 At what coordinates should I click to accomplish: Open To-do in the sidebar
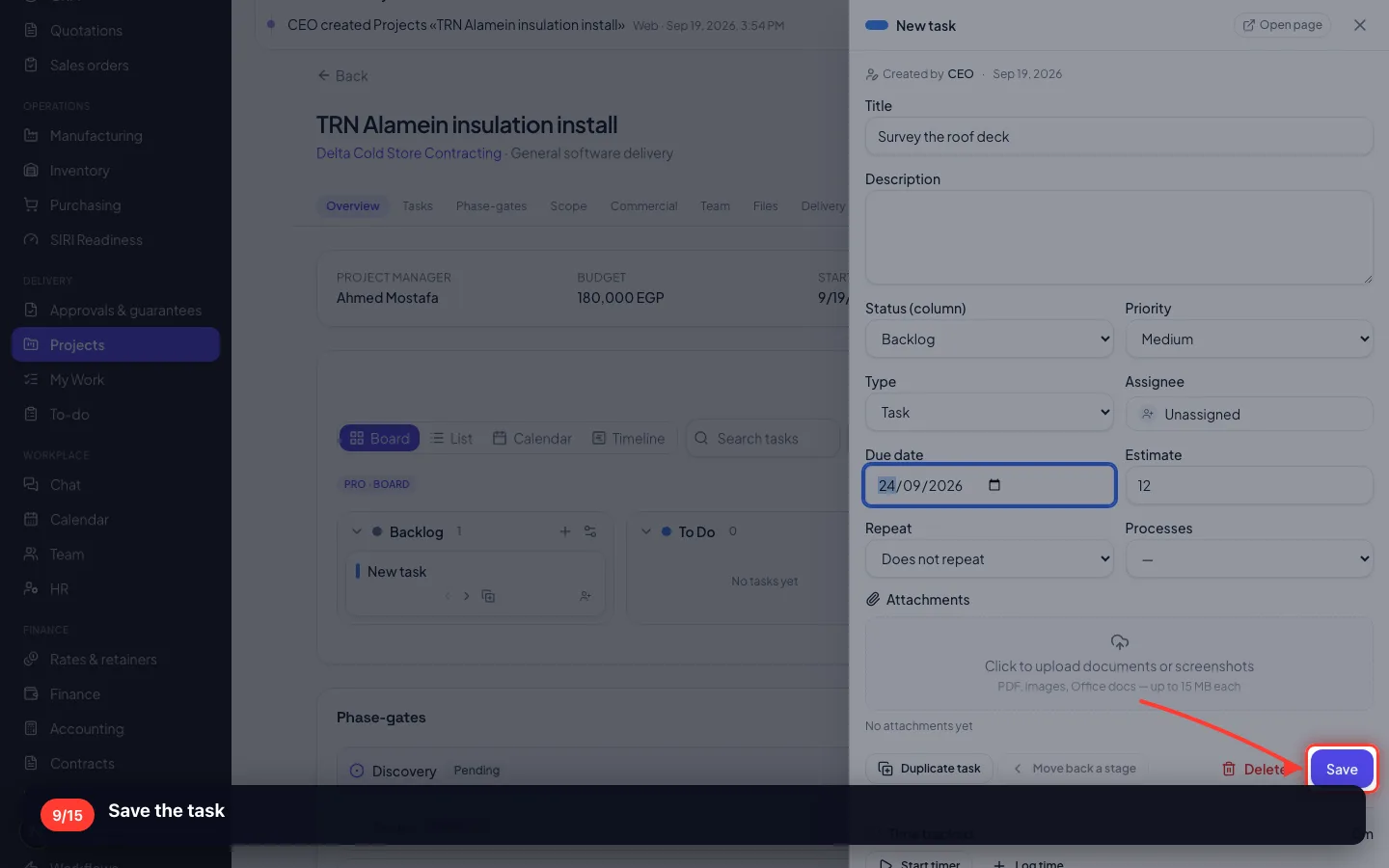click(x=116, y=415)
